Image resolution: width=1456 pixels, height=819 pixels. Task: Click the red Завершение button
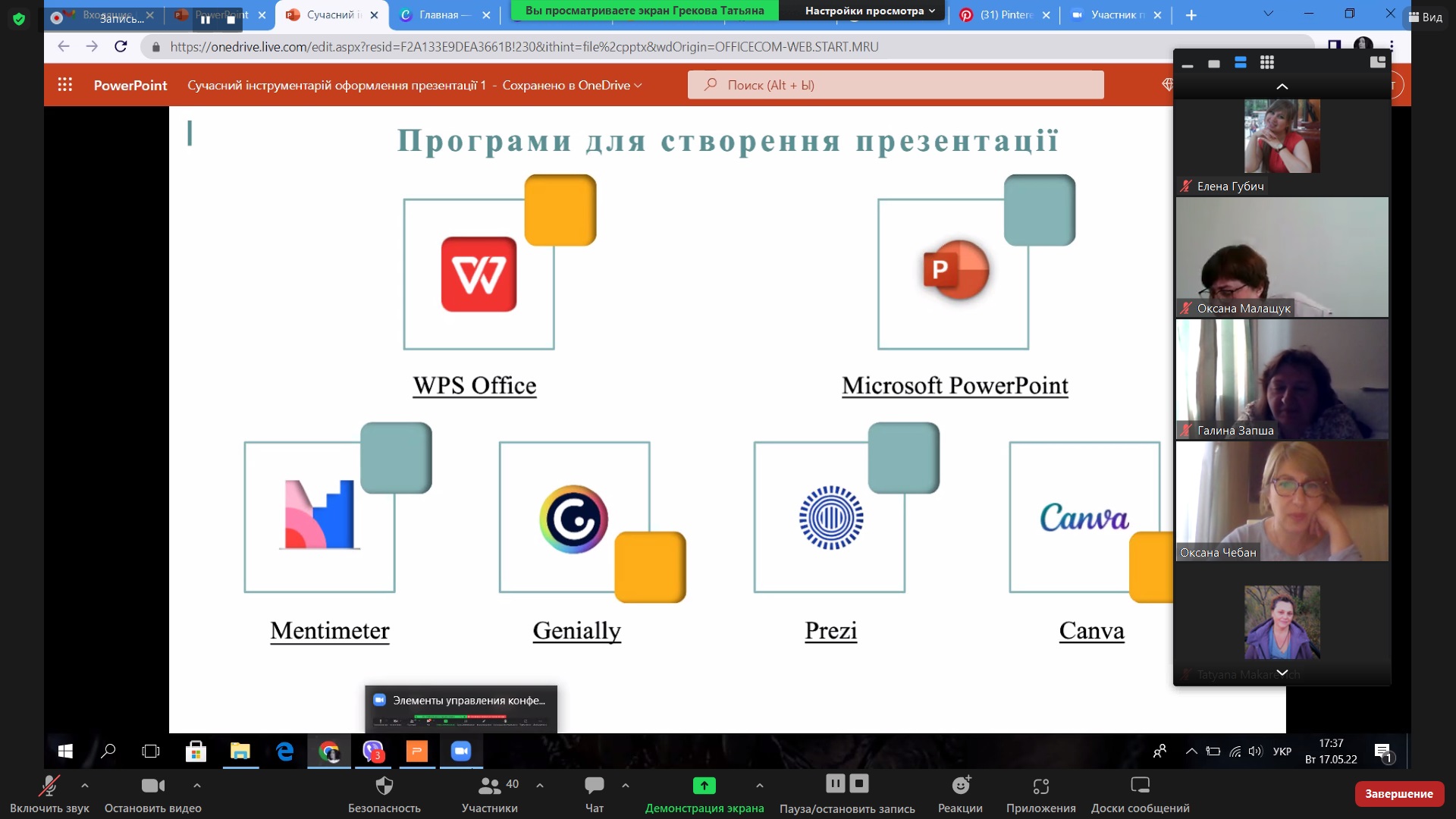click(1398, 793)
